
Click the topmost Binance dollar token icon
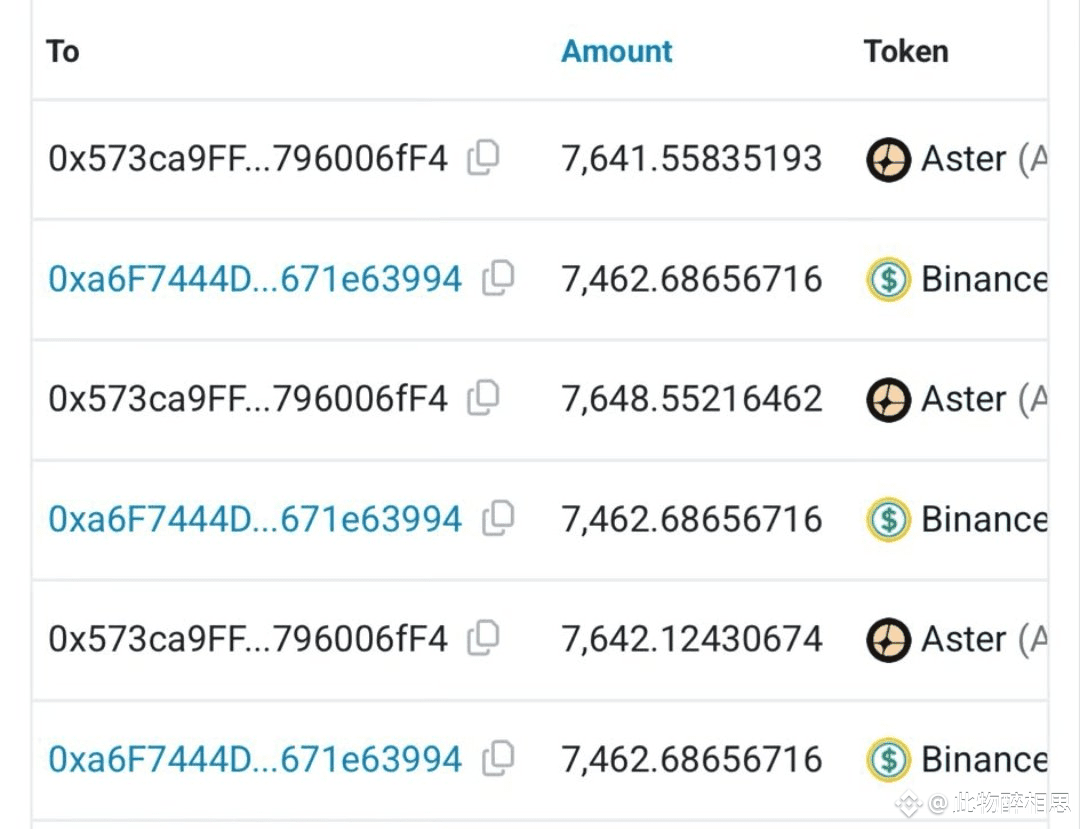[x=888, y=279]
